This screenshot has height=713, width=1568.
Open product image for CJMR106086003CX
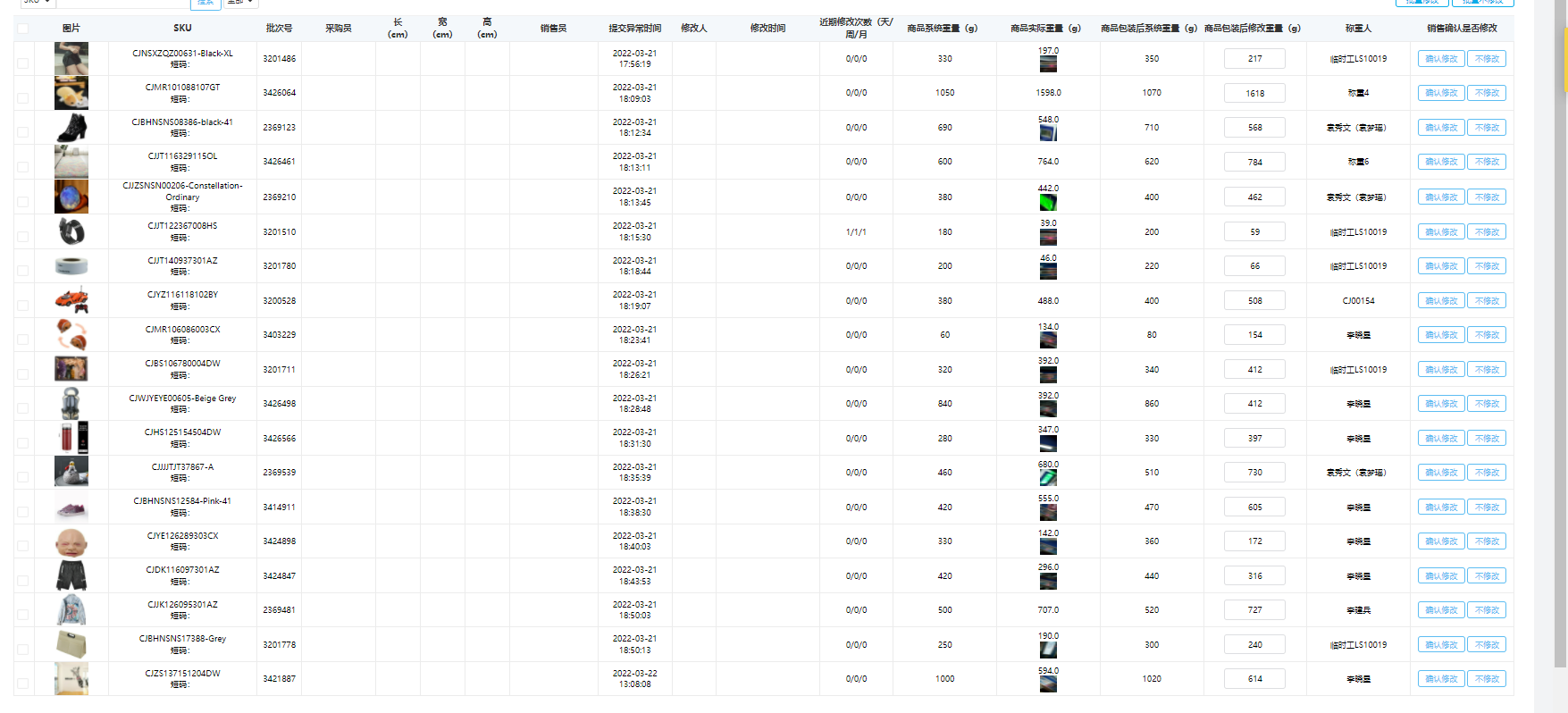(x=71, y=335)
